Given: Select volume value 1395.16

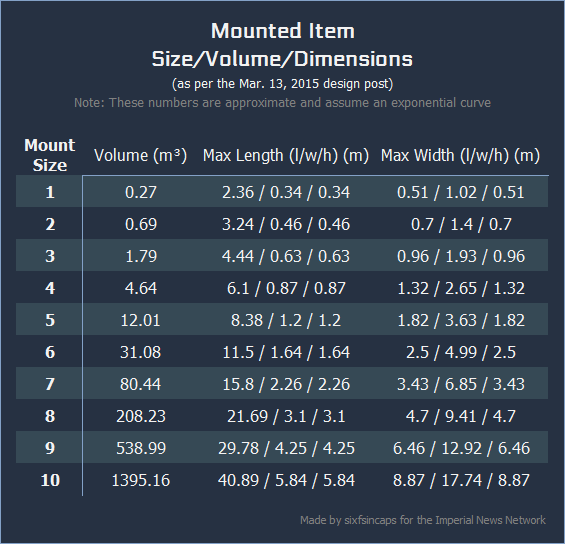Looking at the screenshot, I should 141,480.
